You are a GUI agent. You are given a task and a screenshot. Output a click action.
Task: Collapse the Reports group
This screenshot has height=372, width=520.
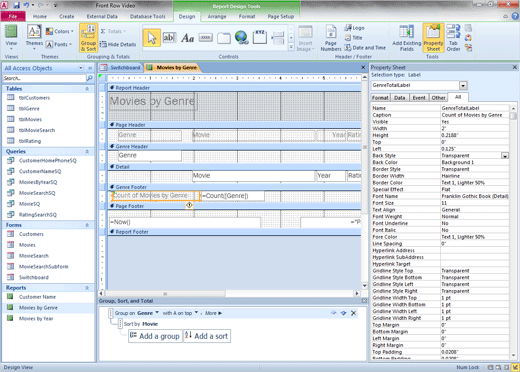(87, 288)
